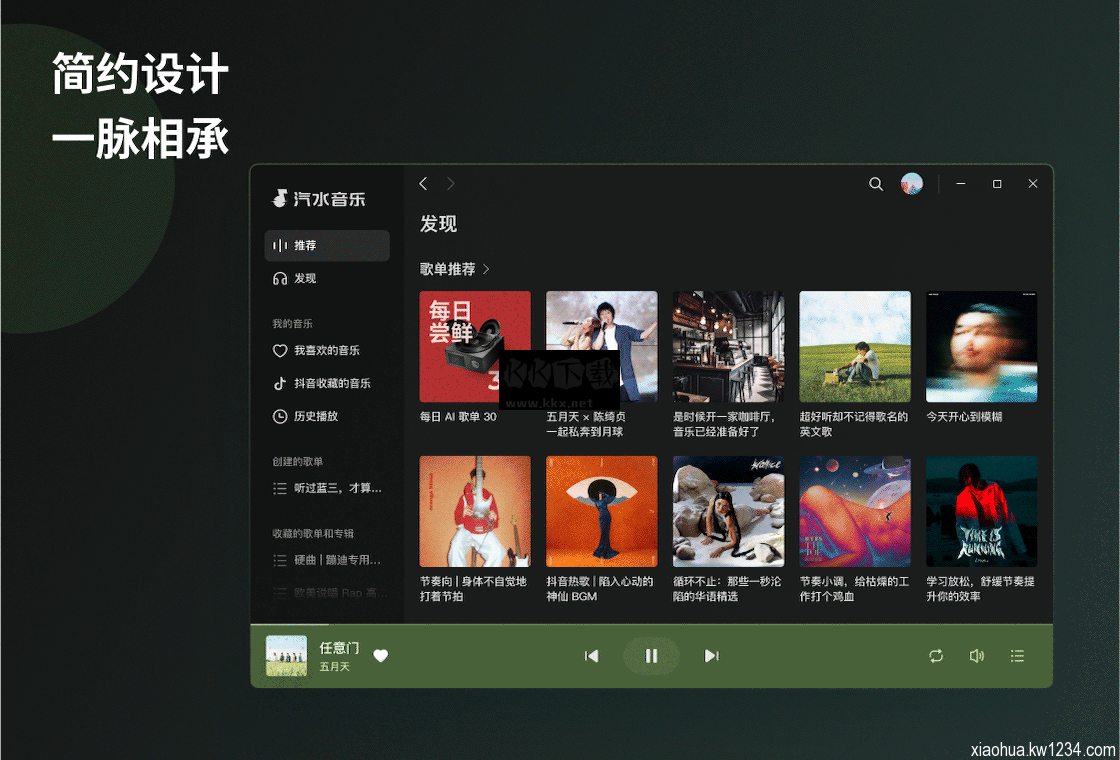Open the user avatar profile

pyautogui.click(x=911, y=184)
